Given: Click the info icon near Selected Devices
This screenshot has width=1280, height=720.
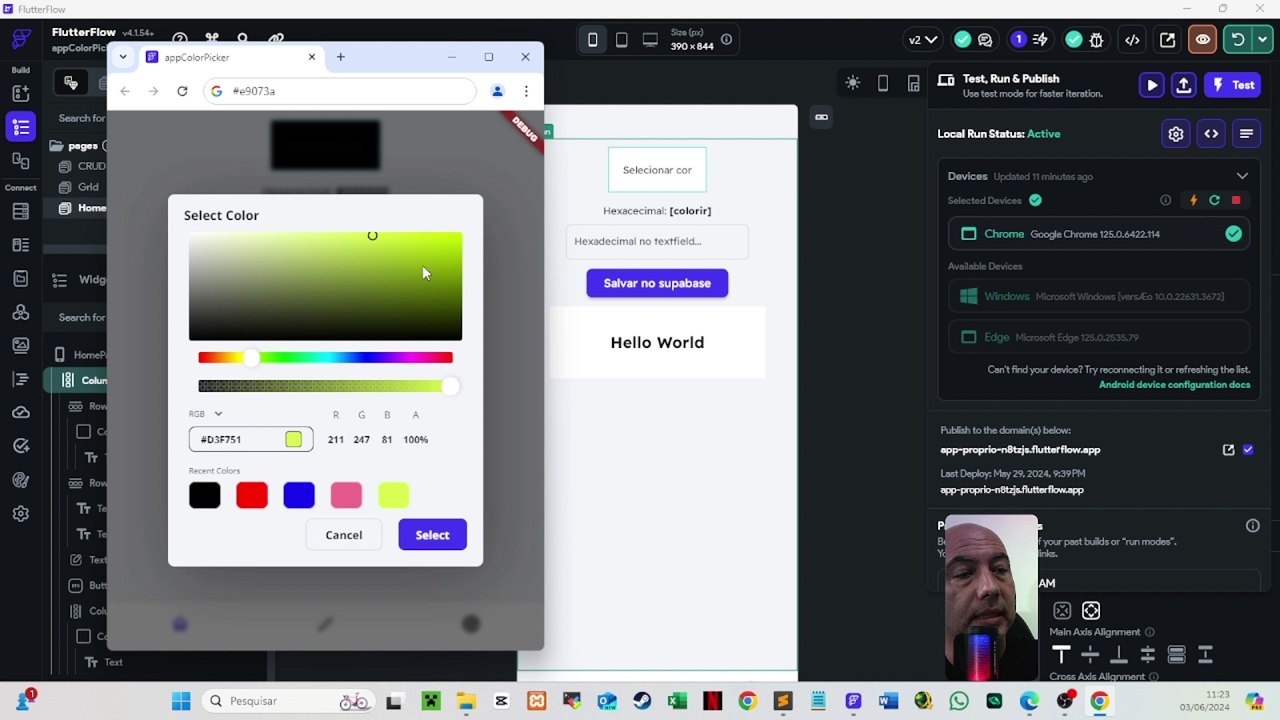Looking at the screenshot, I should (x=1165, y=200).
